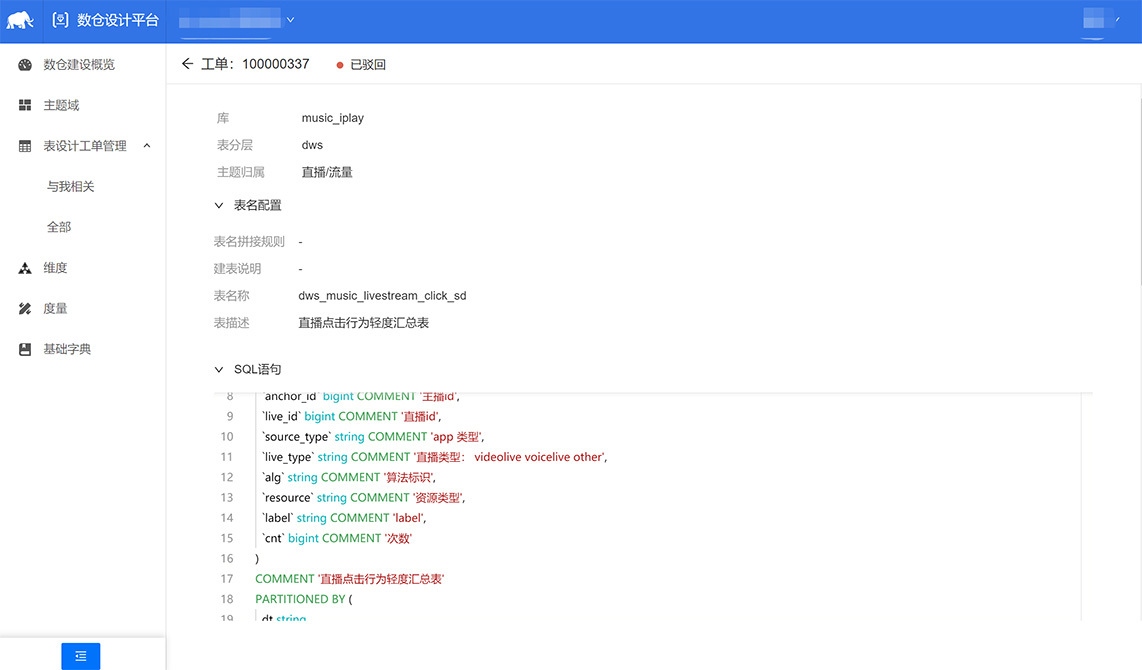This screenshot has width=1142, height=670.
Task: Click the 表设计工单管理 table icon
Action: point(25,144)
